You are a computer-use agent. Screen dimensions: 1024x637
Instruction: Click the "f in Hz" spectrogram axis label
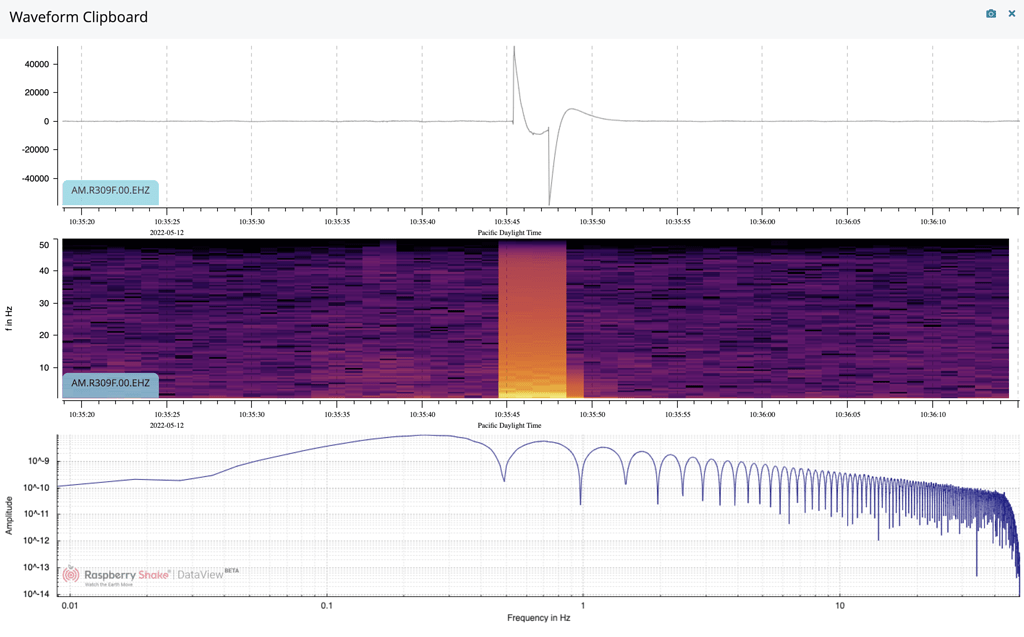pos(9,318)
